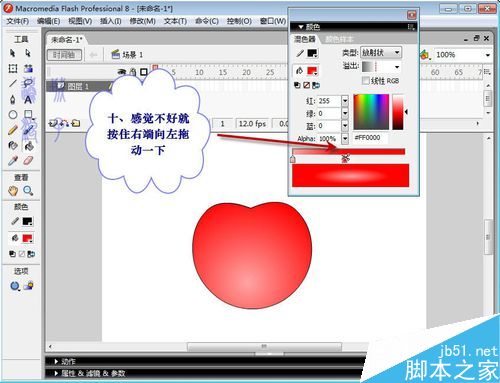This screenshot has width=500, height=383.
Task: Toggle the 时间轴 timeline button
Action: tap(64, 55)
